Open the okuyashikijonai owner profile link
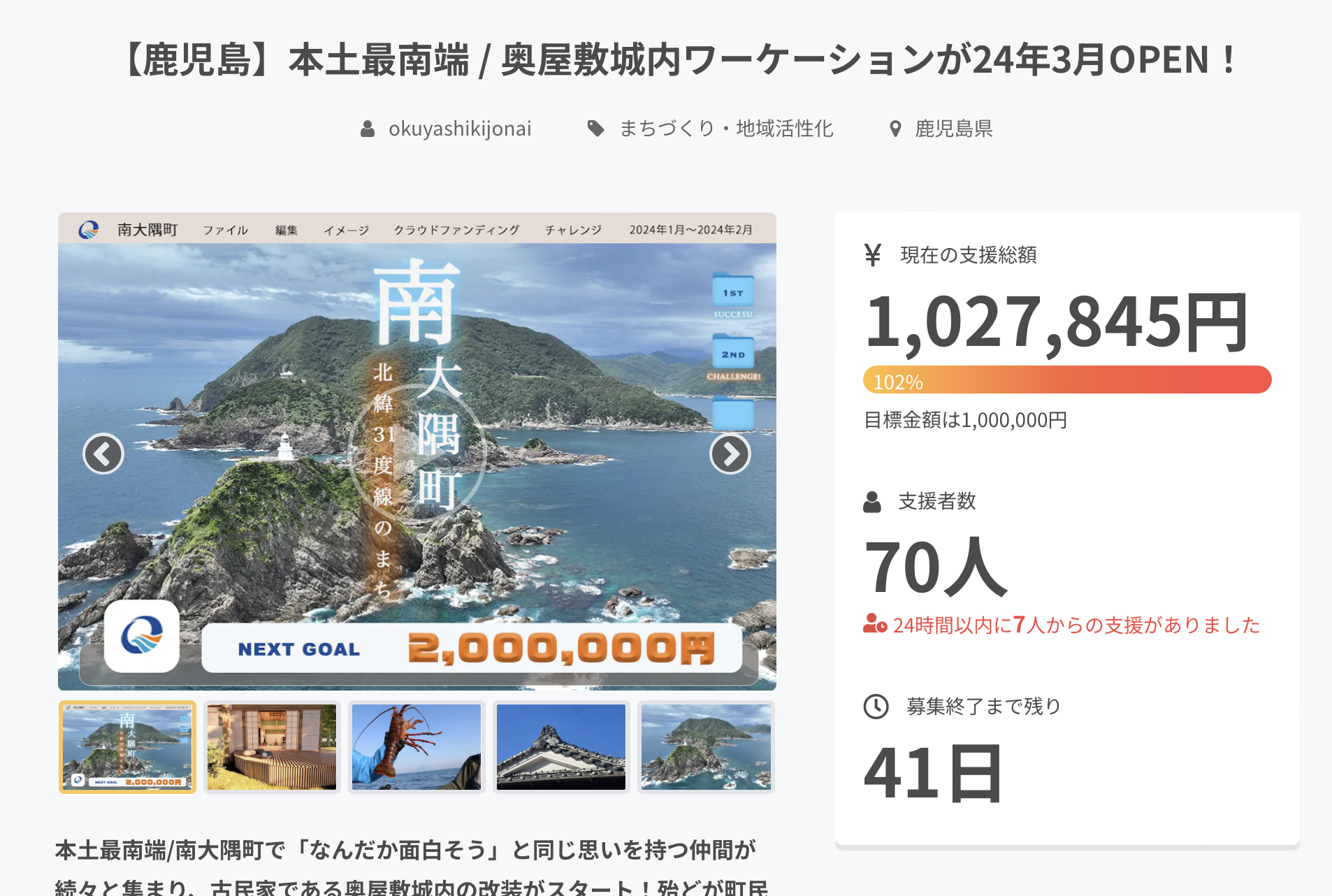1332x896 pixels. pos(460,129)
